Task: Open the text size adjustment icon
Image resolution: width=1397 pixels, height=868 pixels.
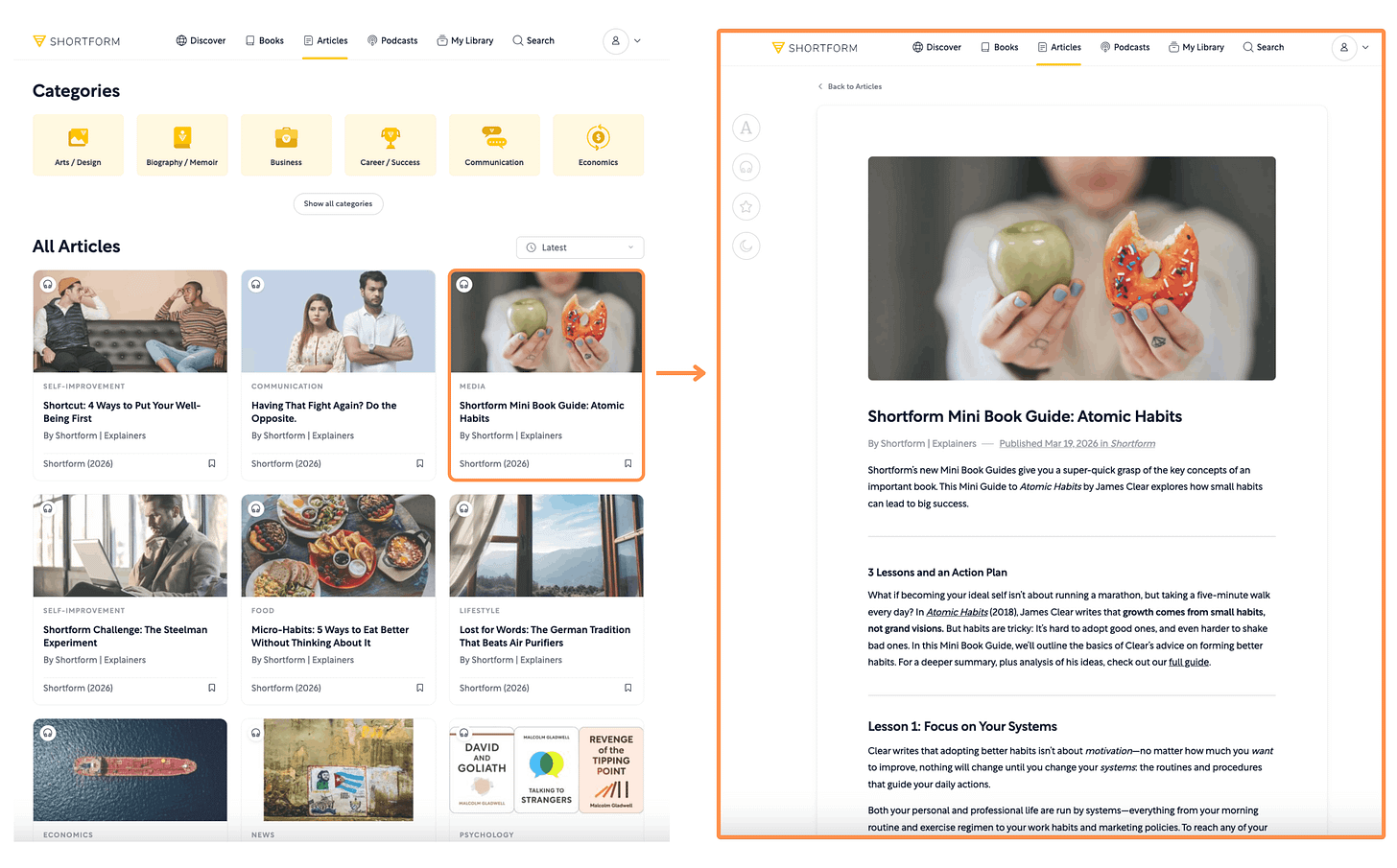Action: tap(746, 128)
